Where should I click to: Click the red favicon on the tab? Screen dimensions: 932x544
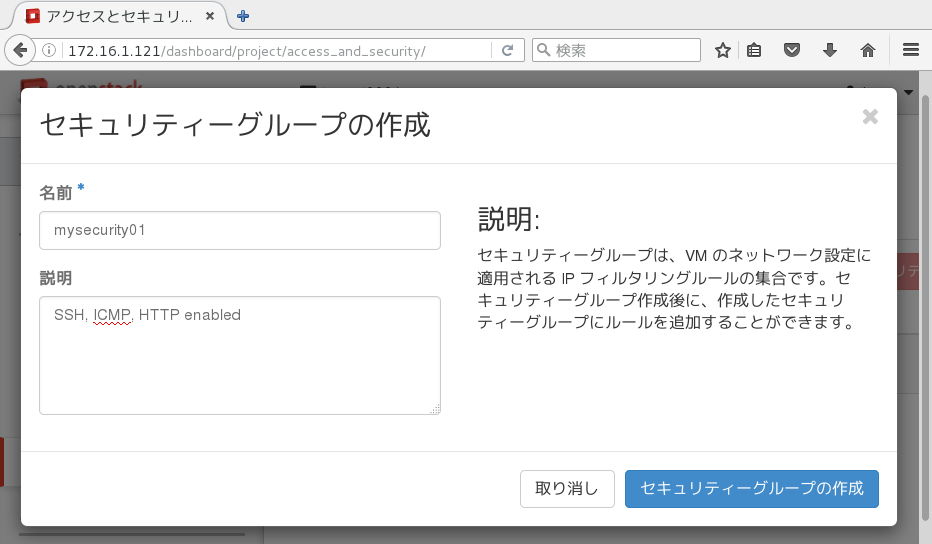(33, 16)
